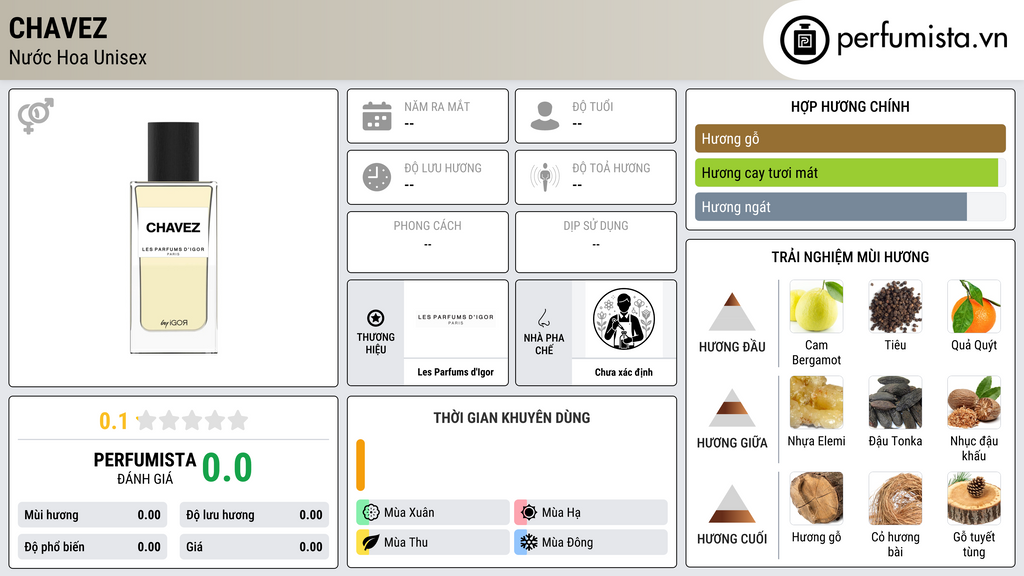
Task: Click the sillage icon for Độ toả hương
Action: coord(545,177)
